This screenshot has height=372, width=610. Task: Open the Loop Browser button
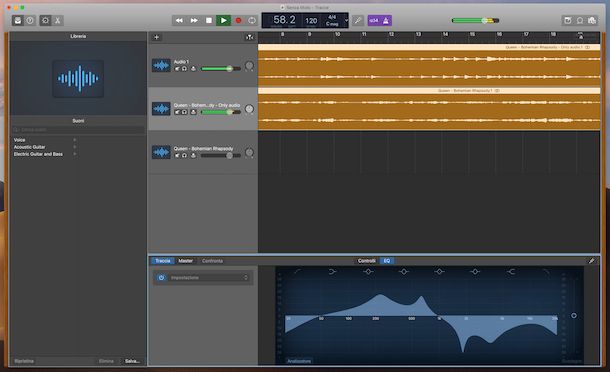580,20
